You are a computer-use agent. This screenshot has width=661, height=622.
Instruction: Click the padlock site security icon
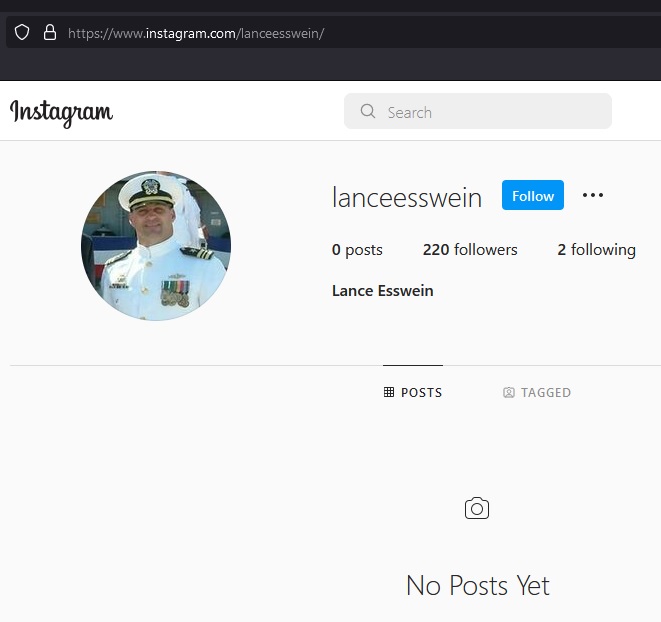coord(49,32)
